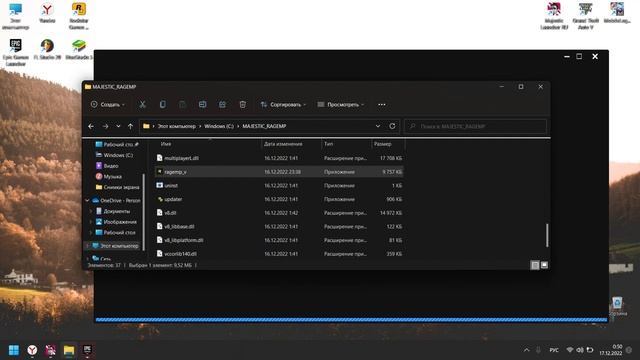Open the Yandex desktop shortcut
The height and width of the screenshot is (360, 640).
pos(47,13)
